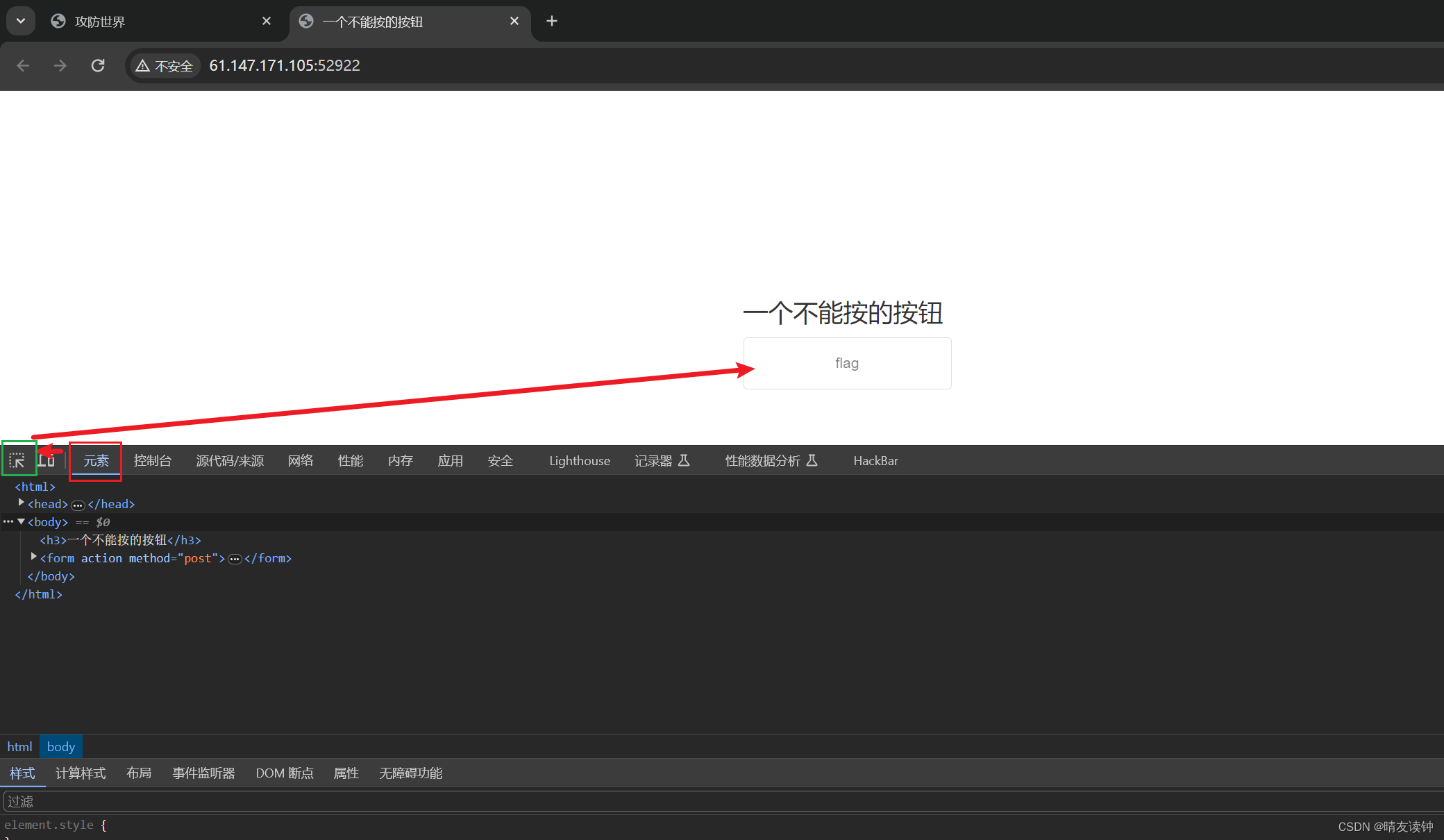
Task: Open a new browser tab
Action: point(551,21)
